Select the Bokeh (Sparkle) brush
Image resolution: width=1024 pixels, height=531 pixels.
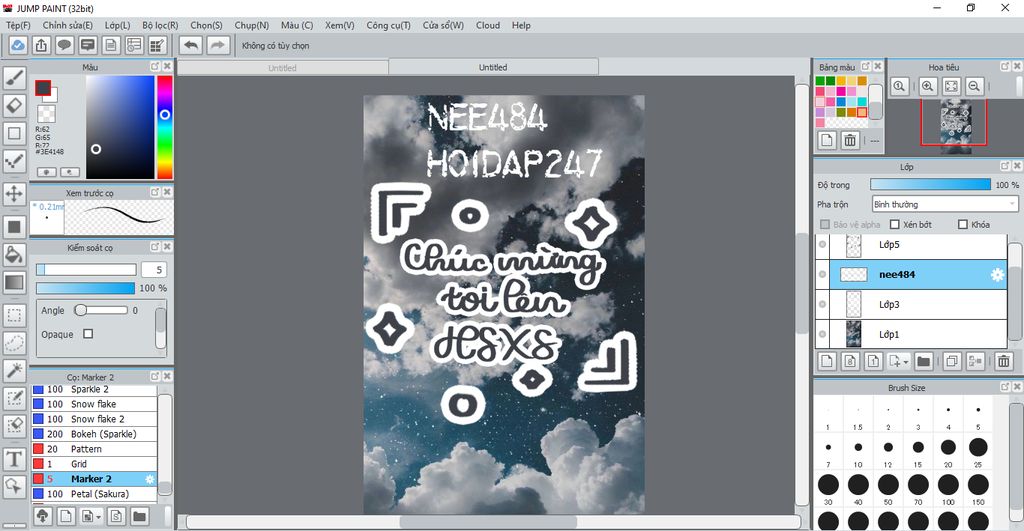pos(95,434)
